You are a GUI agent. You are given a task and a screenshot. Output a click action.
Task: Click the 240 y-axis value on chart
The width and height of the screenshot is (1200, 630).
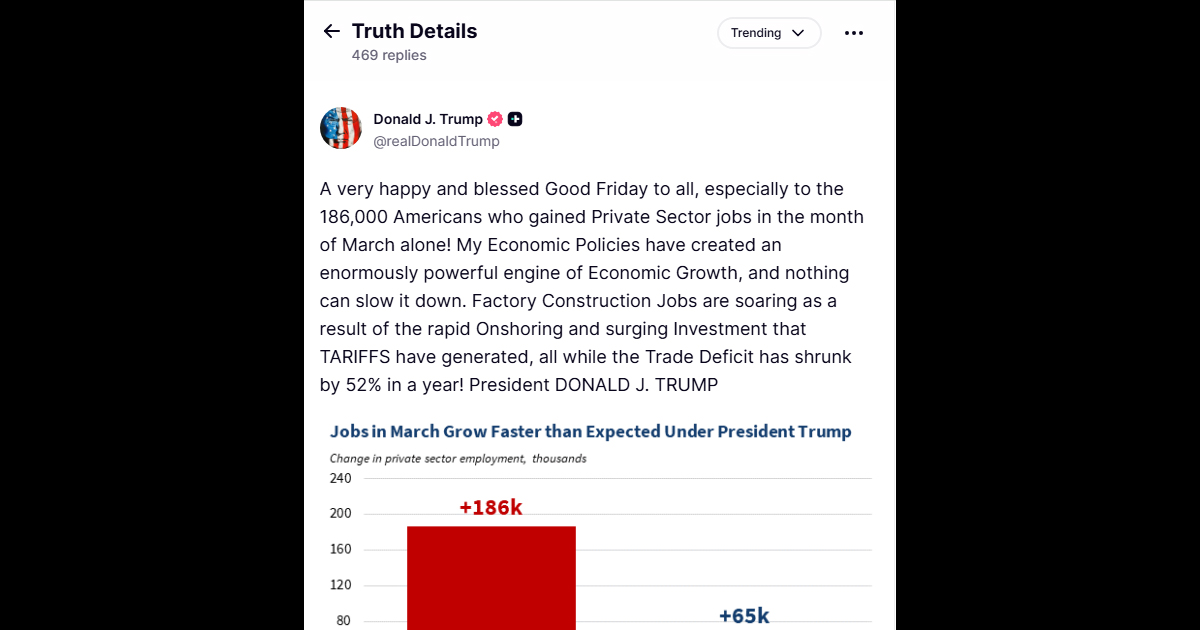click(340, 478)
